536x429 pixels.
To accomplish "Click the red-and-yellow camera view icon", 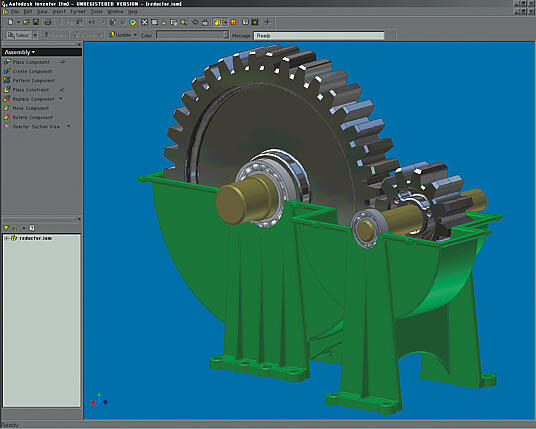I will pyautogui.click(x=233, y=22).
